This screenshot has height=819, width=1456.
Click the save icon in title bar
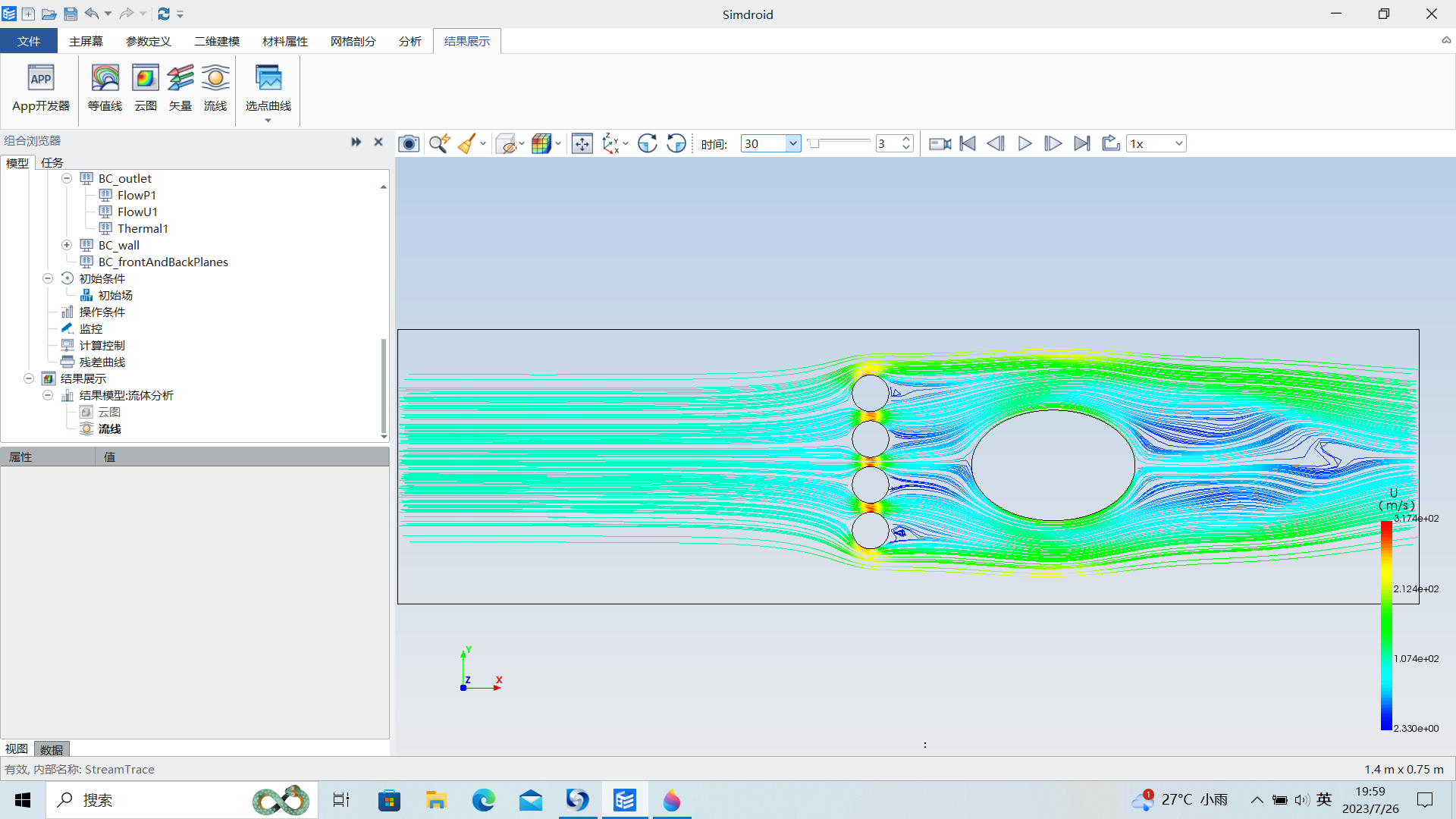pos(71,14)
